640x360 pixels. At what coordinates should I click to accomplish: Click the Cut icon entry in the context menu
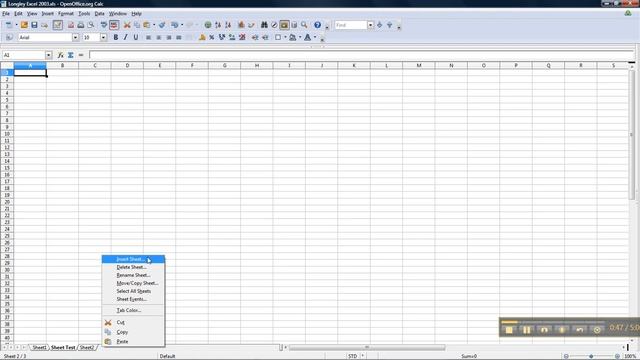click(x=108, y=322)
